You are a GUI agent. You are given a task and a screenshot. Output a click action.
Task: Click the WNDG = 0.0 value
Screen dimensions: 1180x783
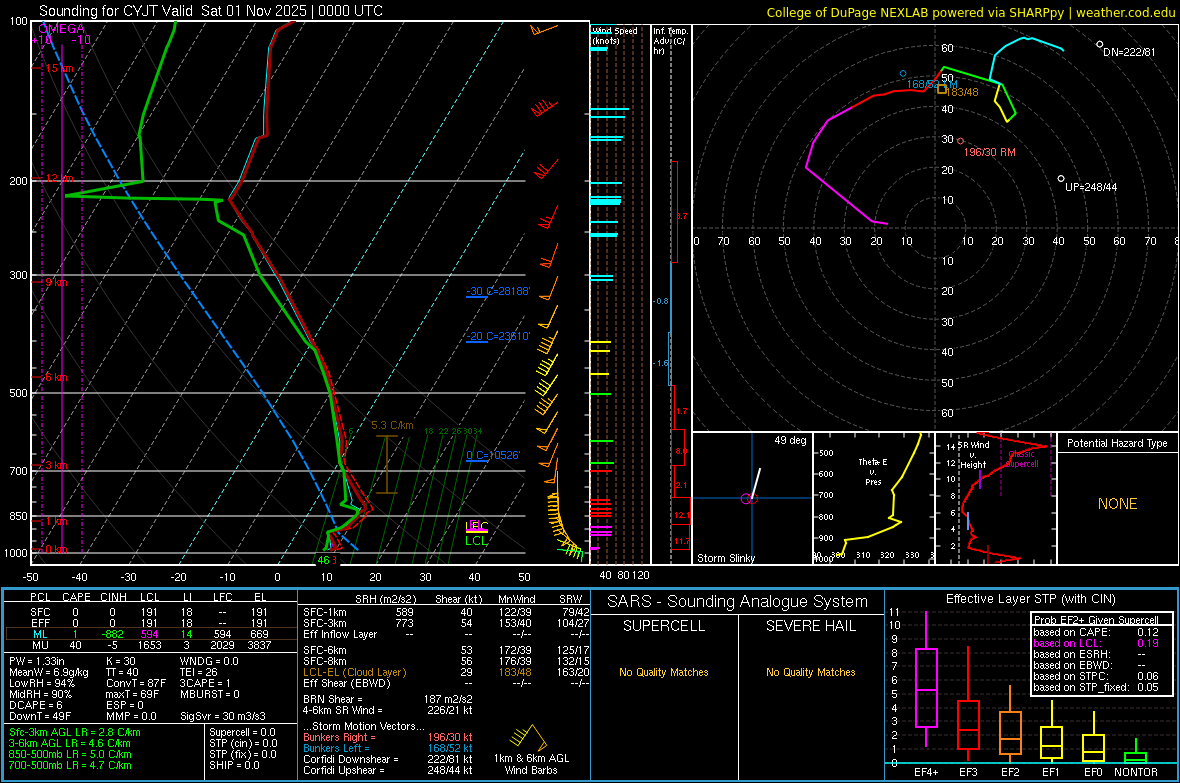[208, 661]
